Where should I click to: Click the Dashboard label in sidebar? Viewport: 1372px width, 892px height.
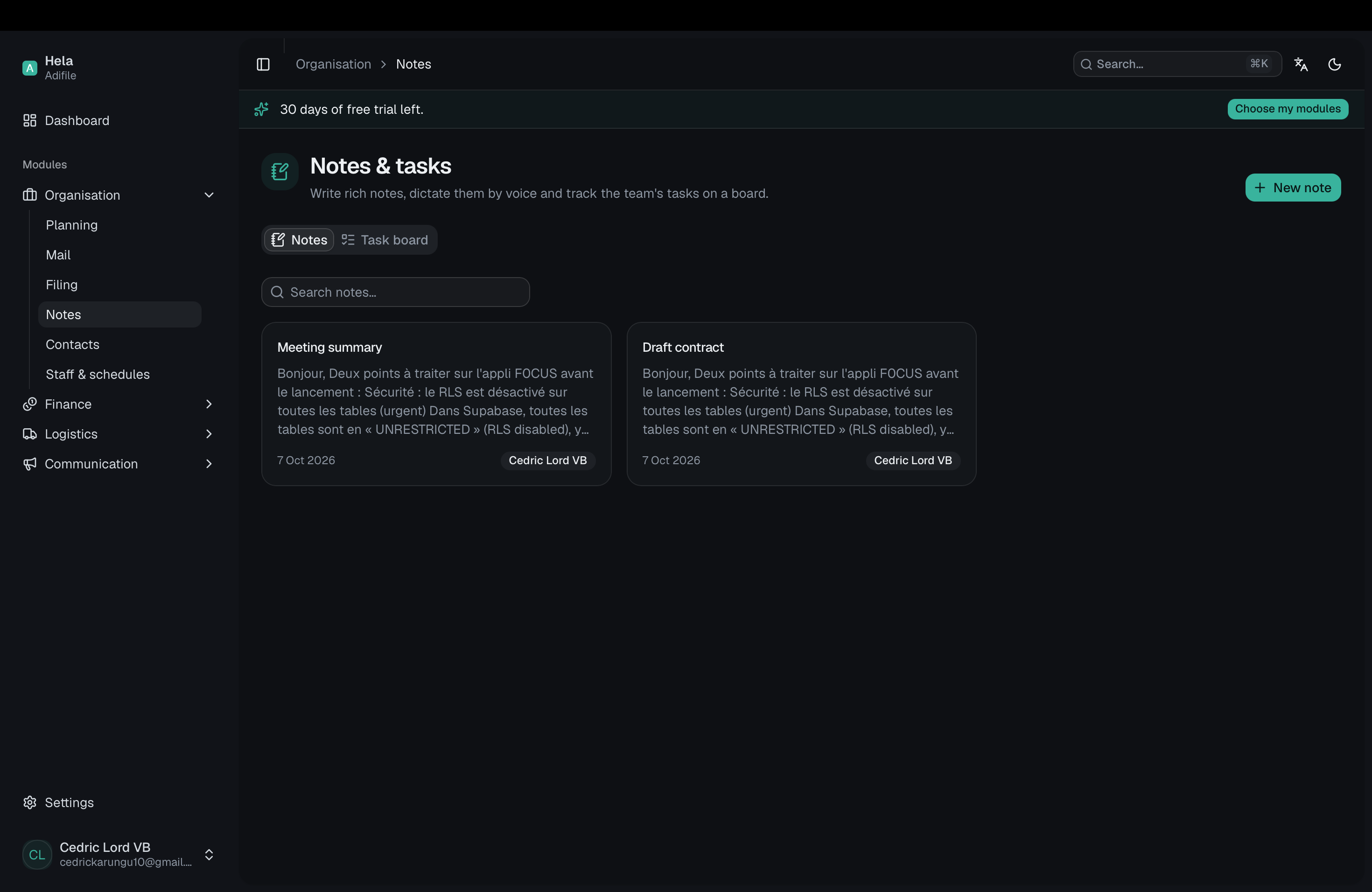pyautogui.click(x=77, y=120)
